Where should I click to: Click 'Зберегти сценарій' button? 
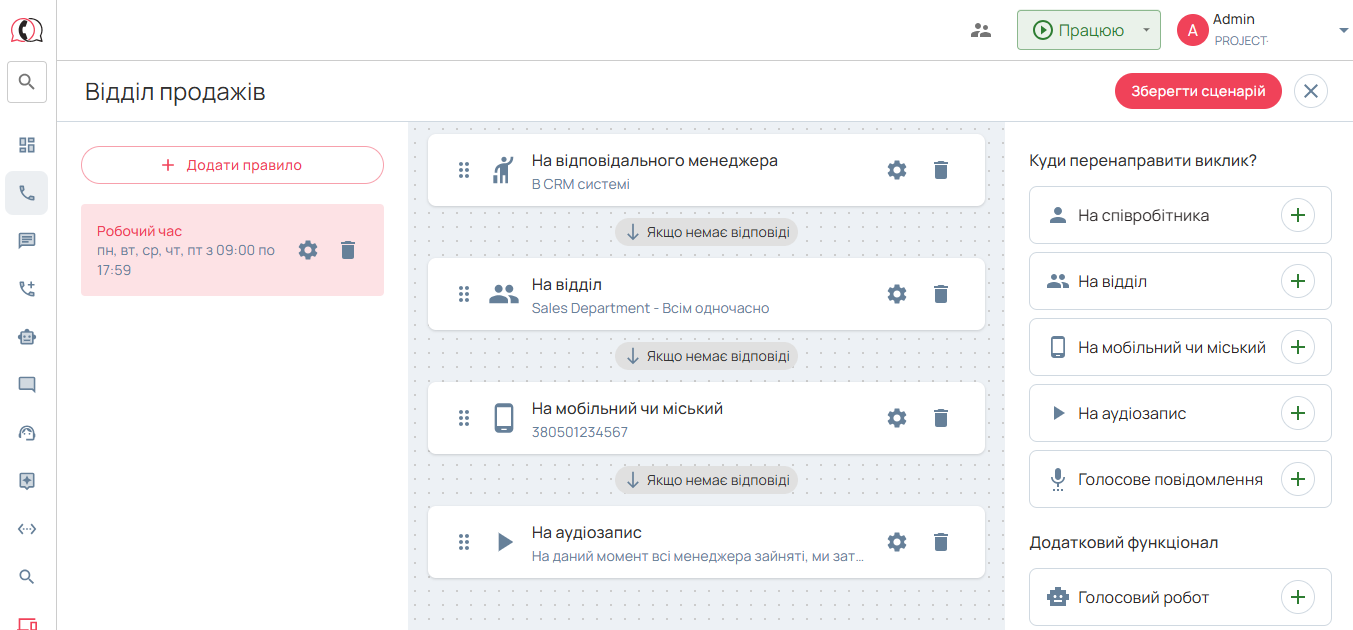click(1197, 91)
